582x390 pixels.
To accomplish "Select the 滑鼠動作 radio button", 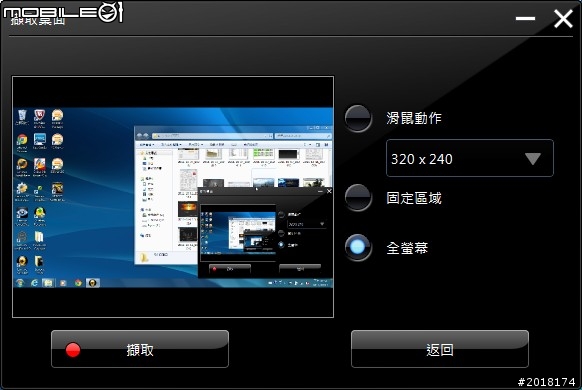I will click(x=358, y=118).
